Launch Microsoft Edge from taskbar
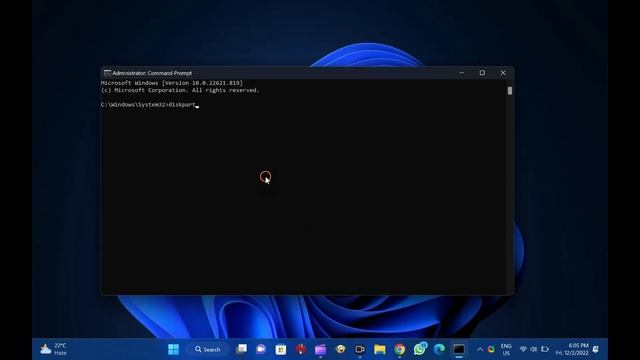 pyautogui.click(x=439, y=349)
